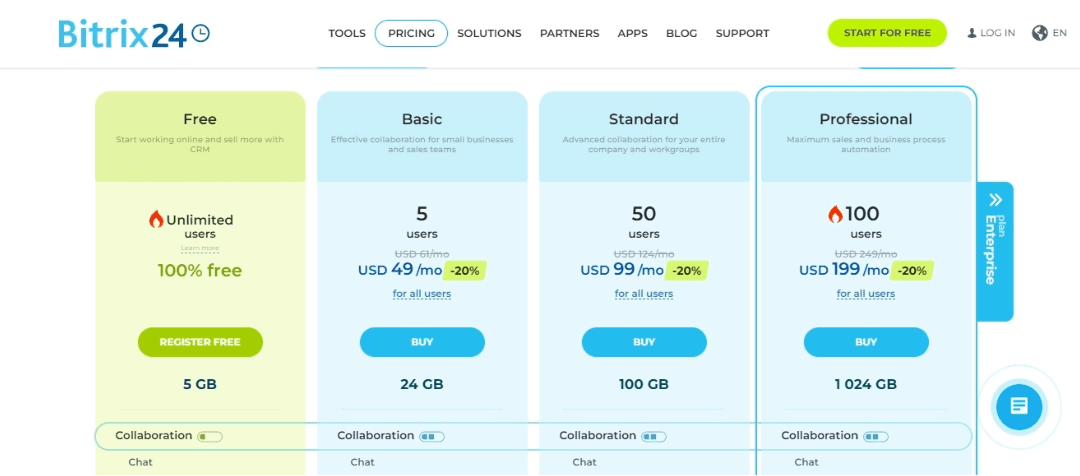Click the '50 users' count in Standard

pyautogui.click(x=644, y=222)
